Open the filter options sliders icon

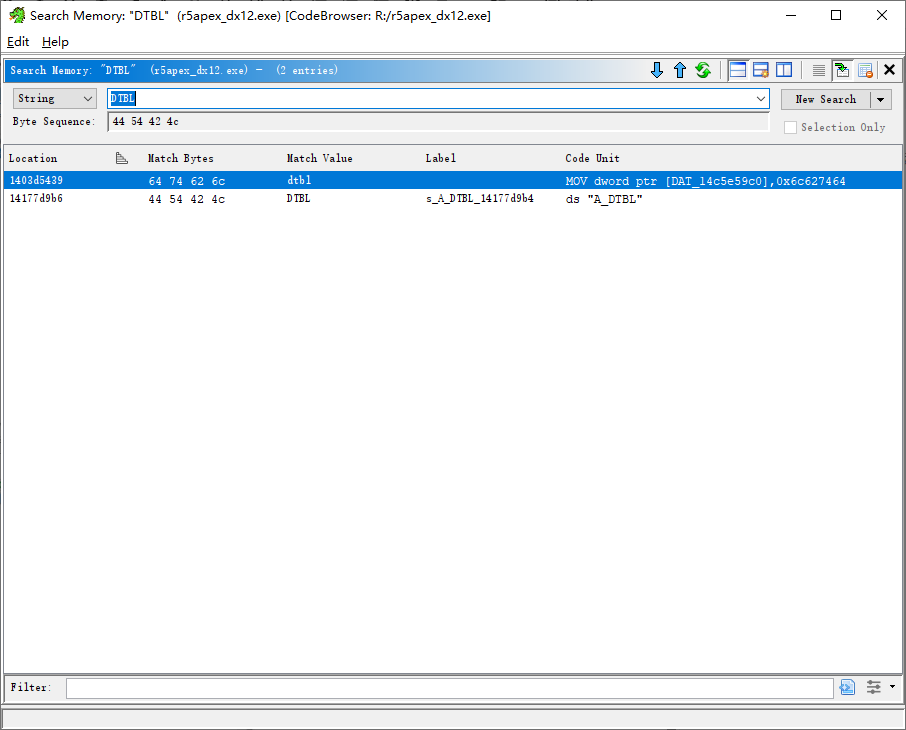pyautogui.click(x=873, y=687)
